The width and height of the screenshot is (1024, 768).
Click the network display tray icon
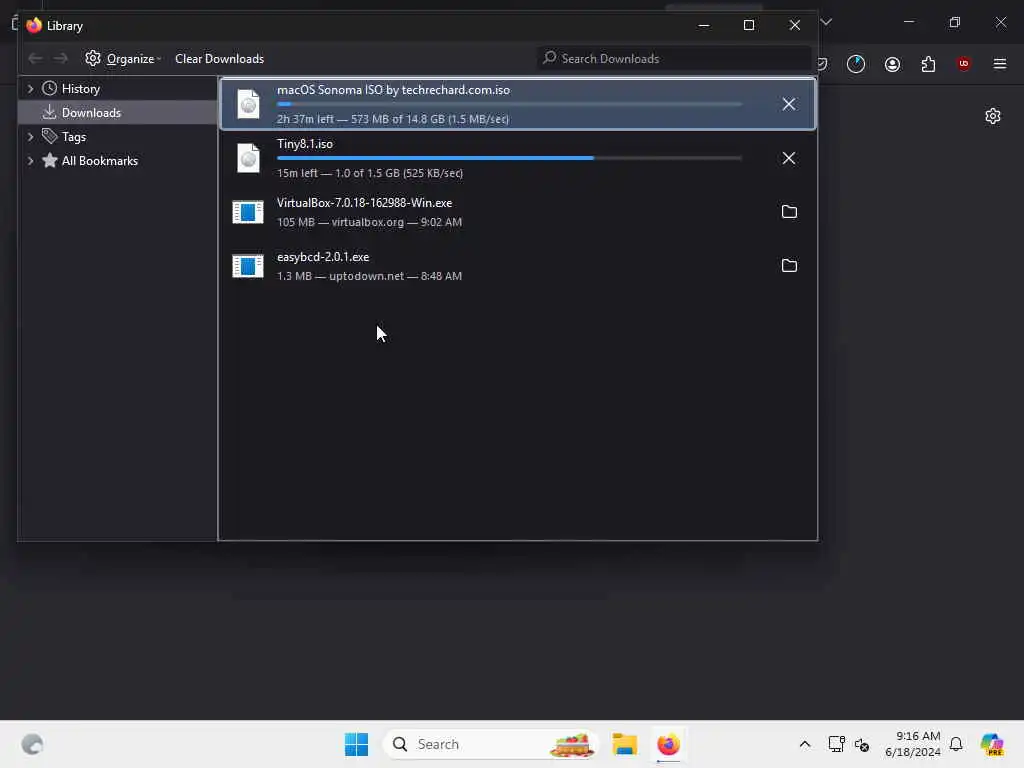coord(837,744)
